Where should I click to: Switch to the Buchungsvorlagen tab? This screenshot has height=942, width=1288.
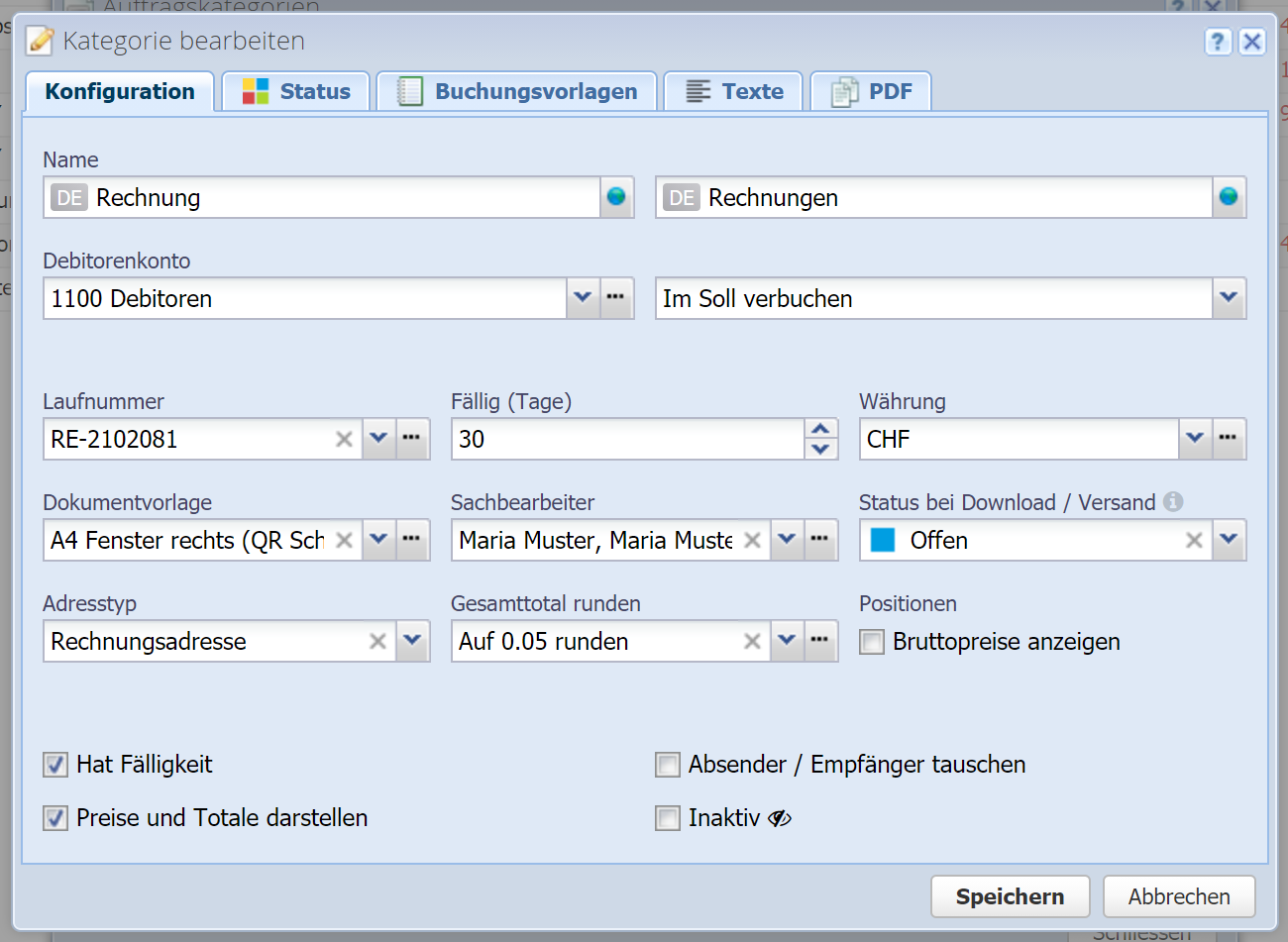(x=517, y=92)
